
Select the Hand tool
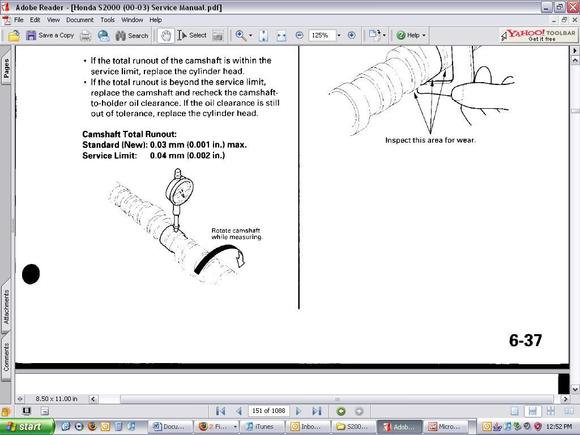point(166,36)
